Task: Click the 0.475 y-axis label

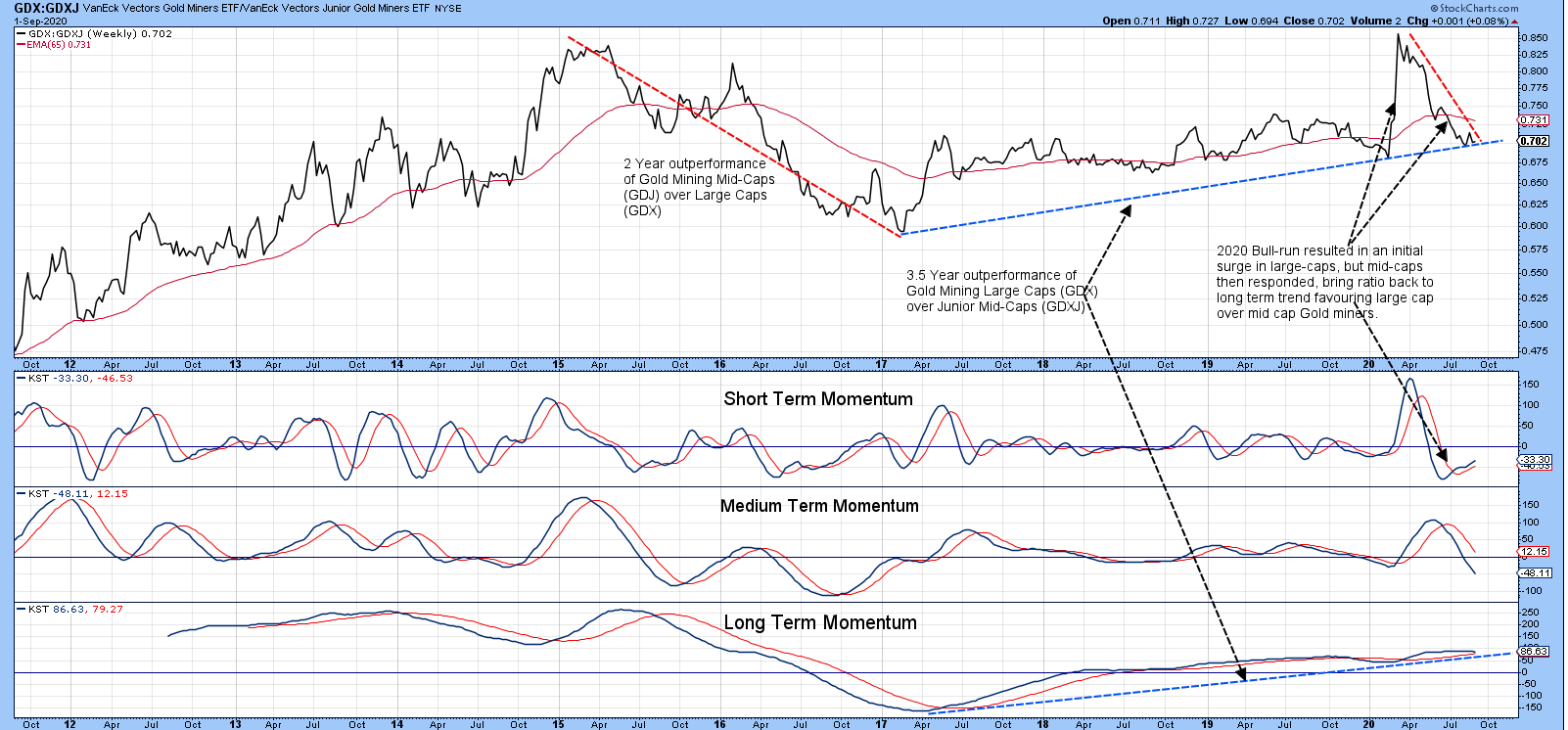Action: (1535, 350)
